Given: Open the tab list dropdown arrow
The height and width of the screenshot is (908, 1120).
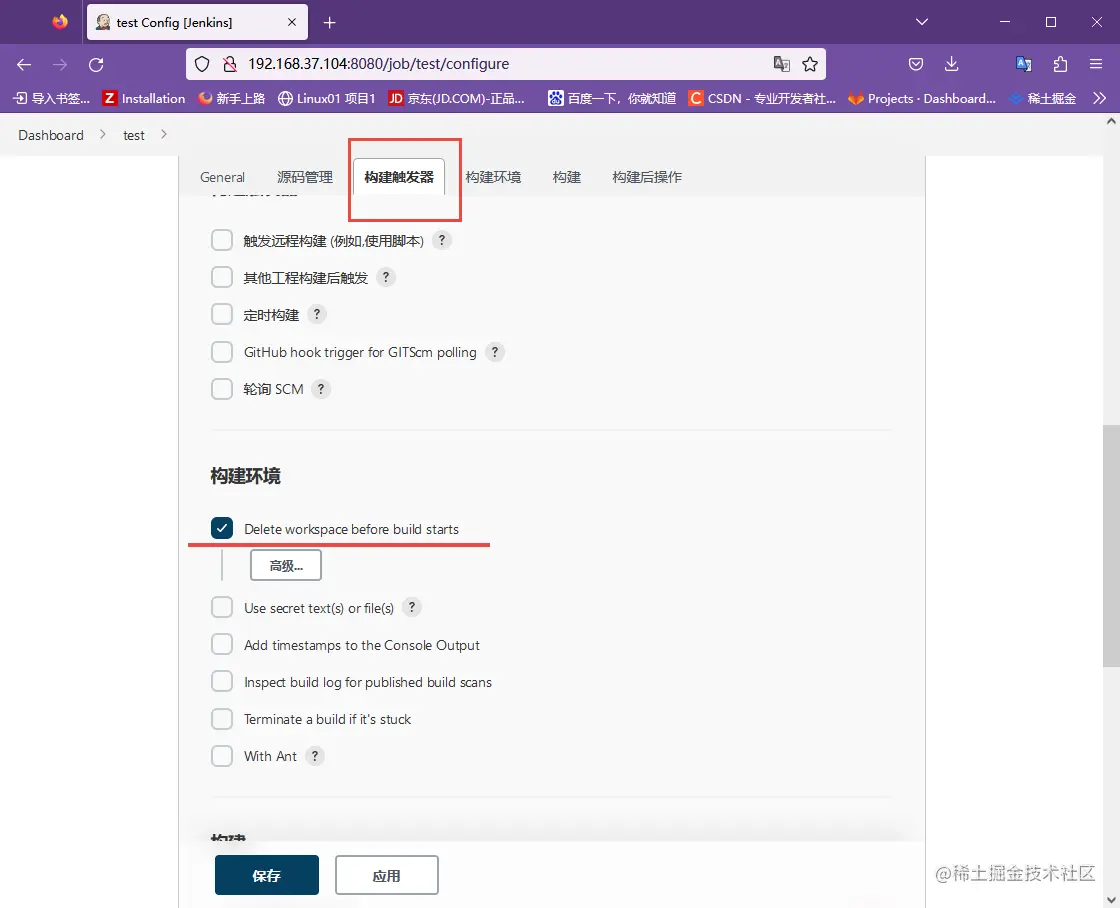Looking at the screenshot, I should 921,22.
